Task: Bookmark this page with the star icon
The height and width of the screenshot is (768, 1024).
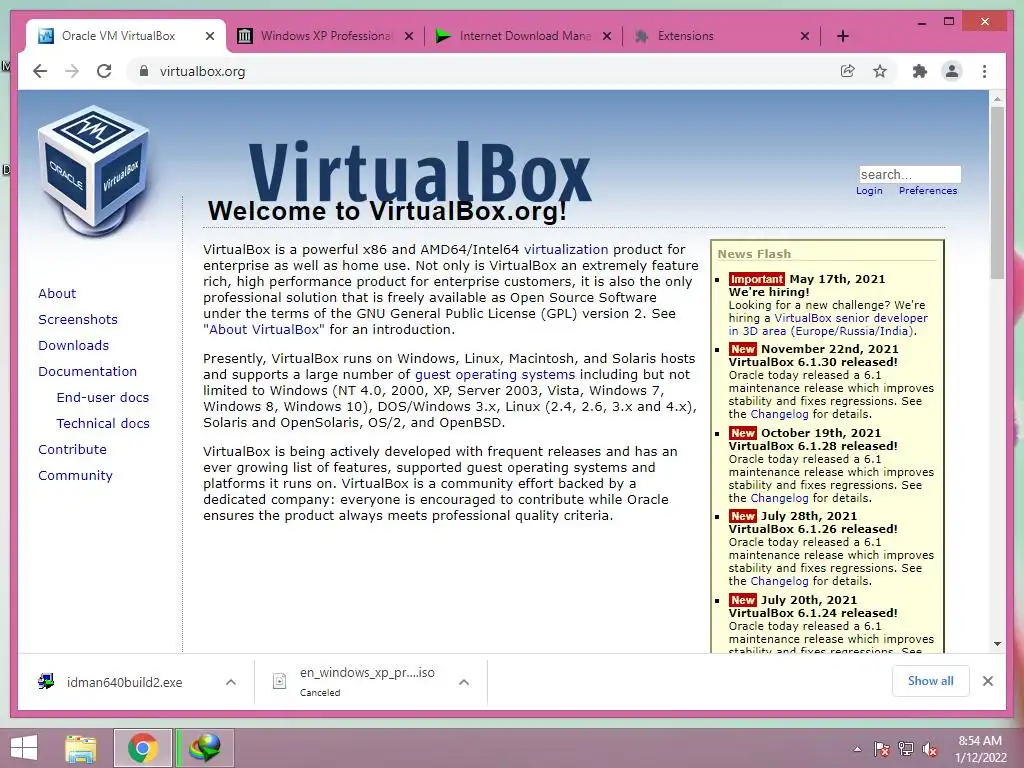Action: click(880, 71)
